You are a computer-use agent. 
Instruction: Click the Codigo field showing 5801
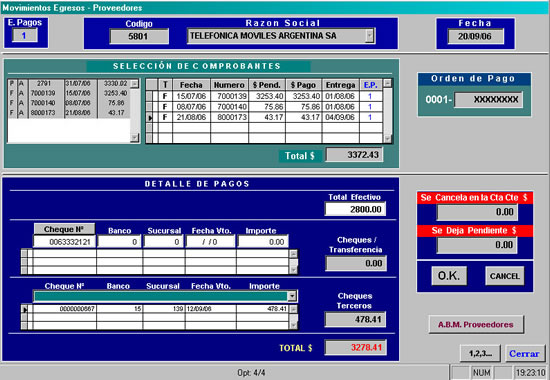139,36
